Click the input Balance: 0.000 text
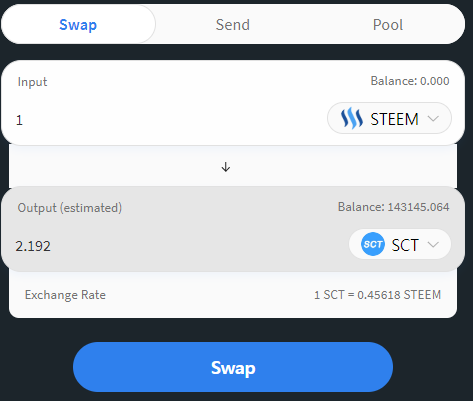Screen dimensions: 473x401 [x=410, y=81]
